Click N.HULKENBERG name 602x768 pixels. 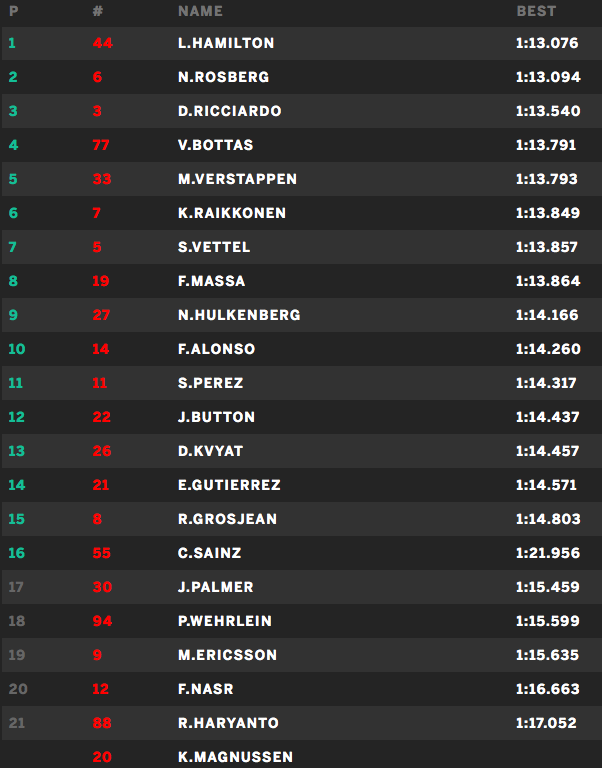point(239,315)
